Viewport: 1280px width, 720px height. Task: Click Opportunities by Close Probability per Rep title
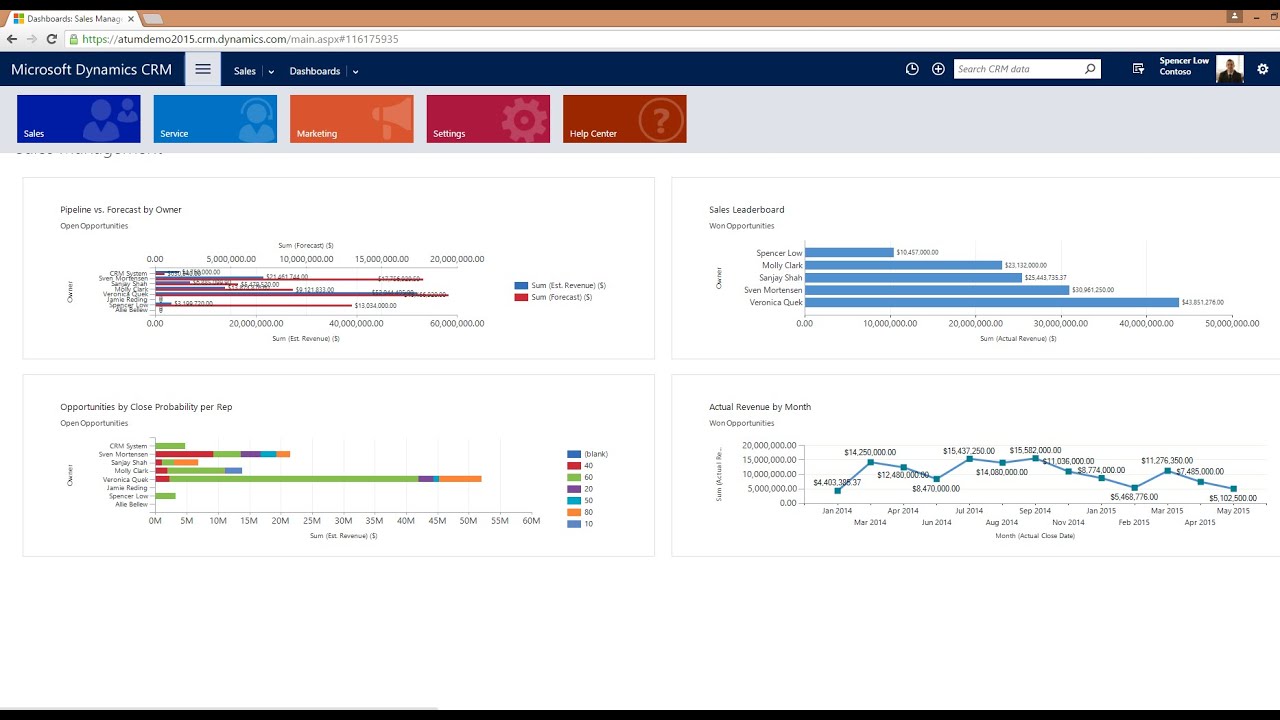146,407
